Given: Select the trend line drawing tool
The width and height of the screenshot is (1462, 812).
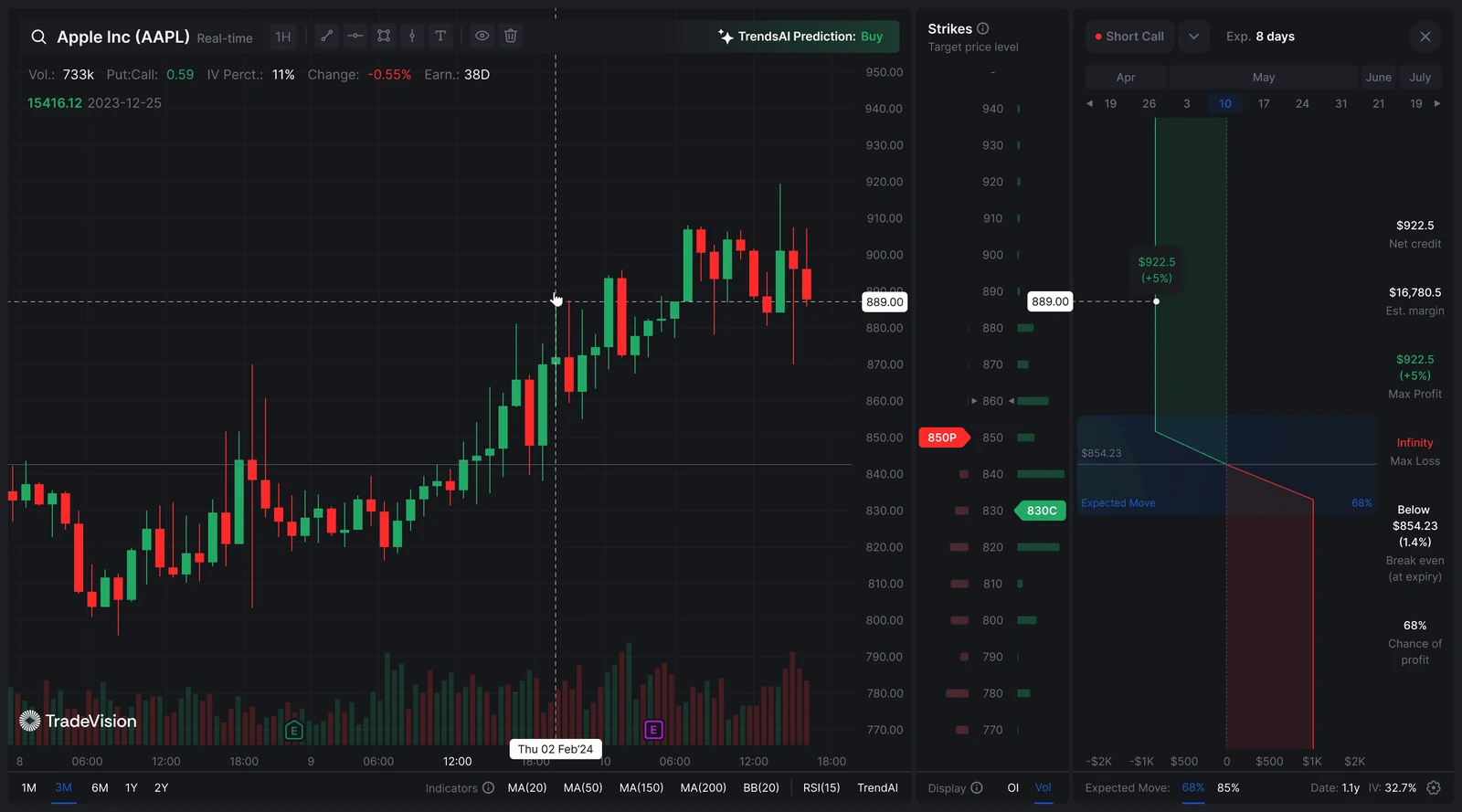Looking at the screenshot, I should [x=326, y=36].
